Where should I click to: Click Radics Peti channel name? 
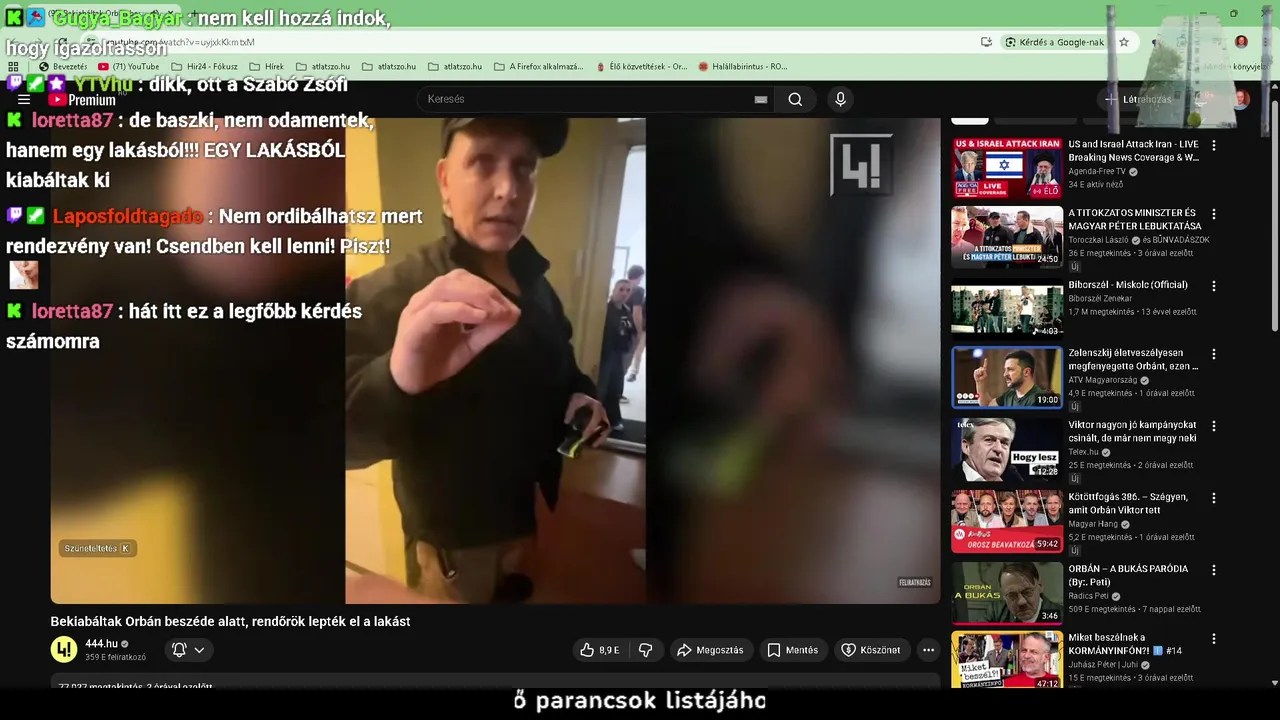click(x=1088, y=596)
